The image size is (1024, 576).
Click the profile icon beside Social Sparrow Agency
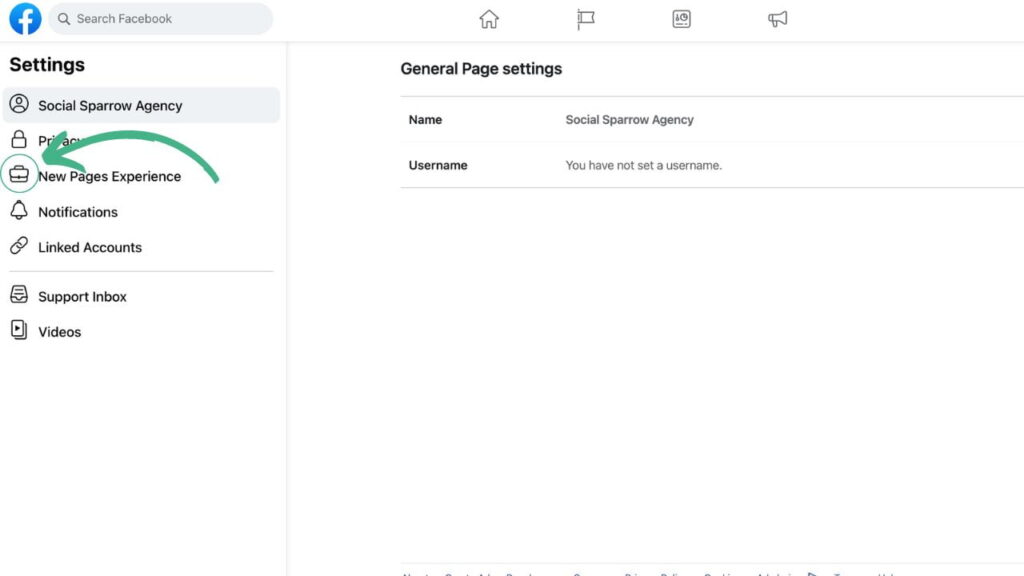click(19, 104)
